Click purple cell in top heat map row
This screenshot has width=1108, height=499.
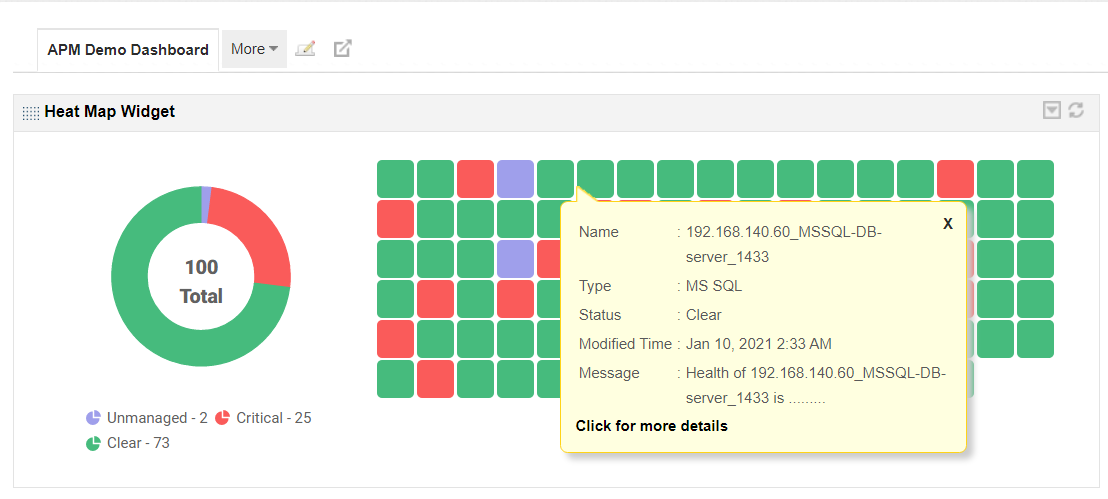click(515, 179)
